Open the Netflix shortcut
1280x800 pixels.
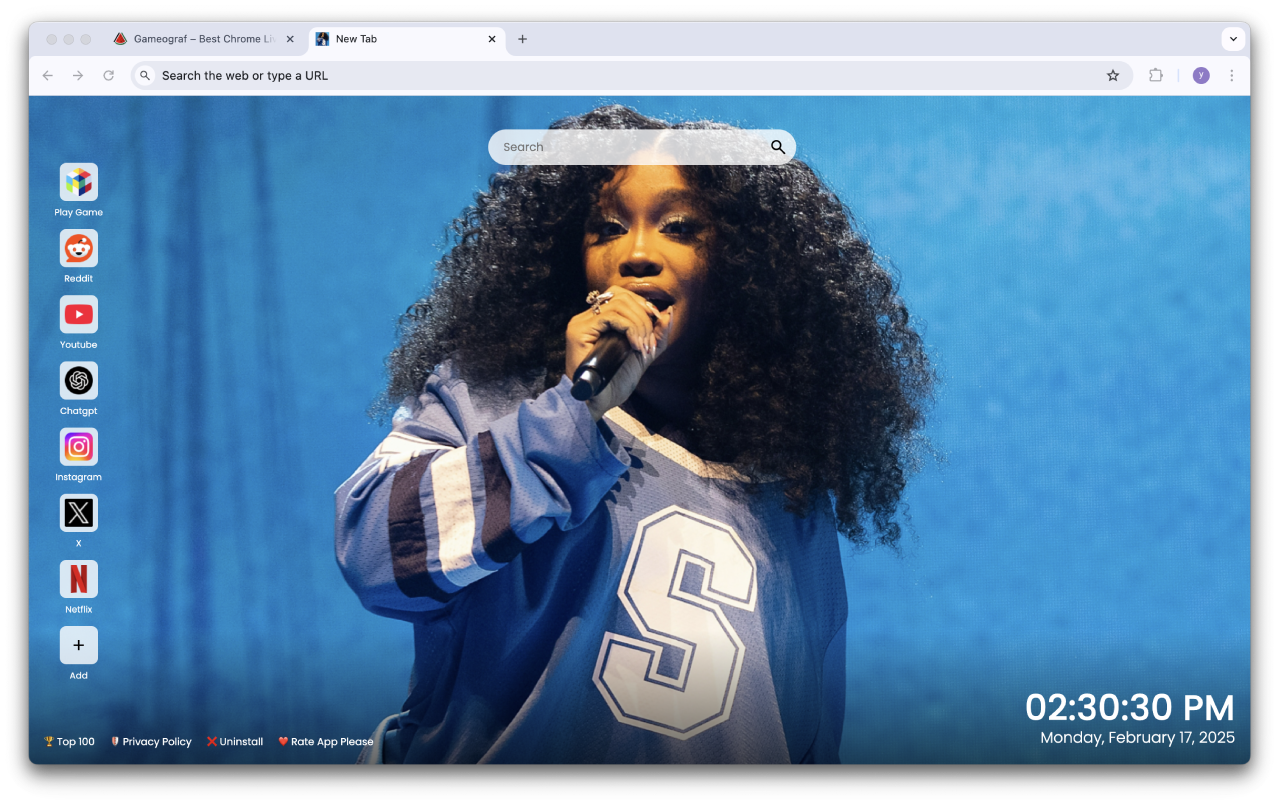(78, 579)
